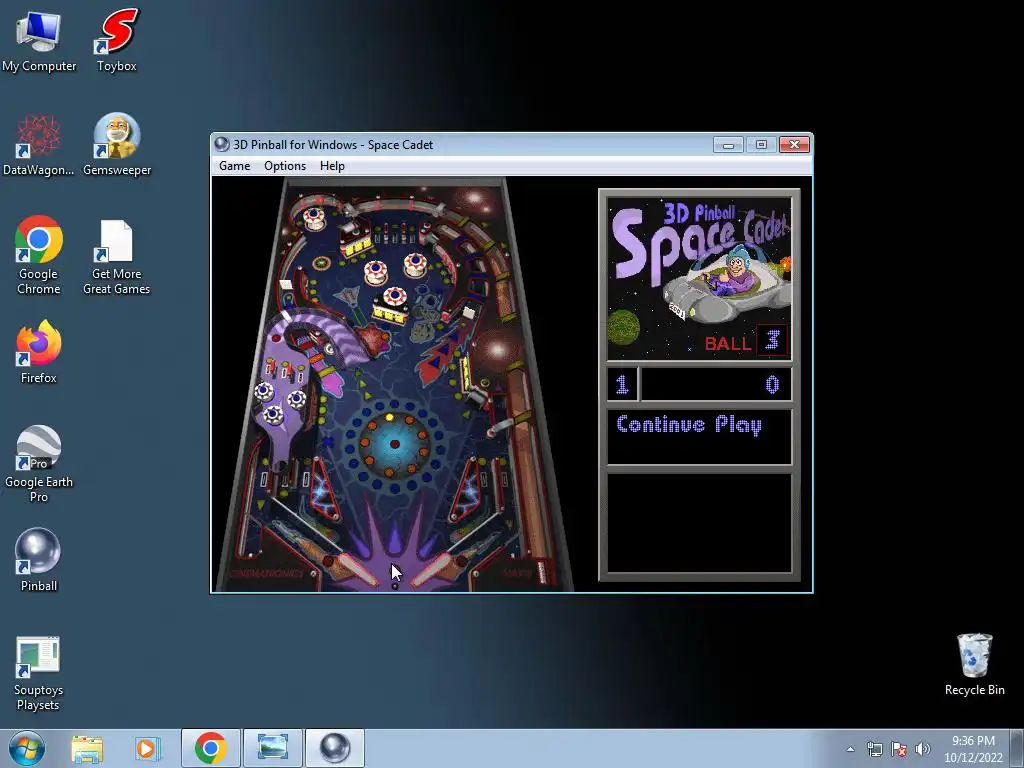Click the Continue Play message
This screenshot has height=768, width=1024.
pos(689,425)
